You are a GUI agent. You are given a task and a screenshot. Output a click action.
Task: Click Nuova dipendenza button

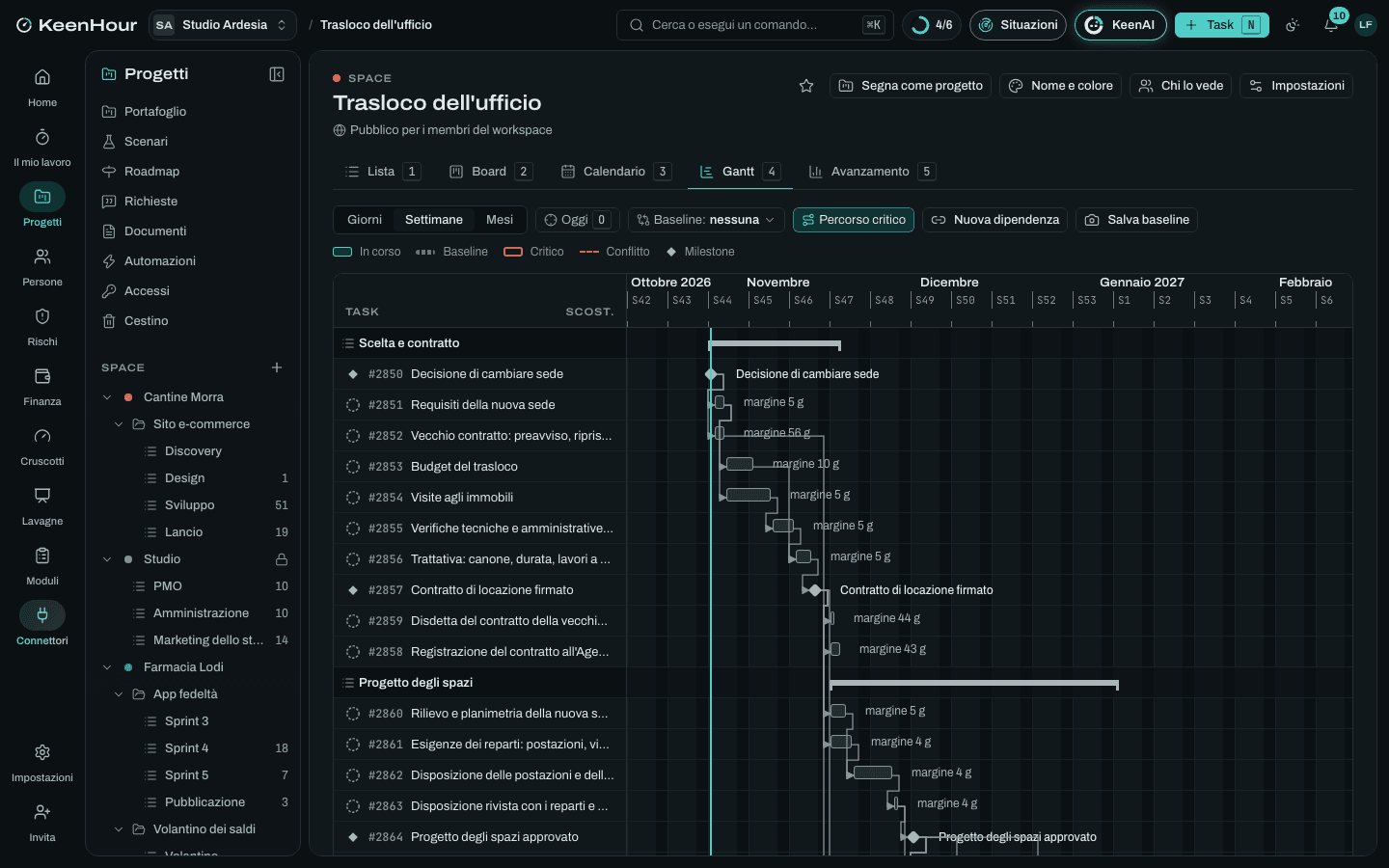(x=995, y=220)
